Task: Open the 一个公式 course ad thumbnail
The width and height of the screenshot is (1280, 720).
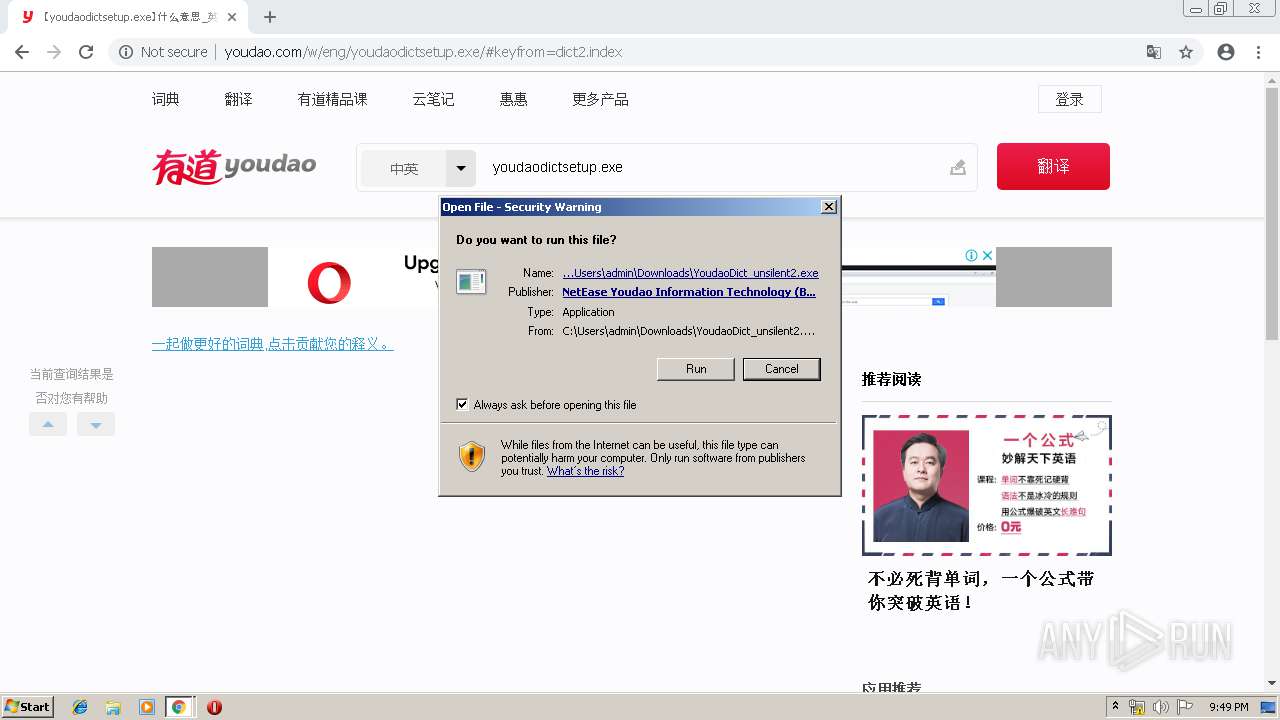Action: [987, 485]
